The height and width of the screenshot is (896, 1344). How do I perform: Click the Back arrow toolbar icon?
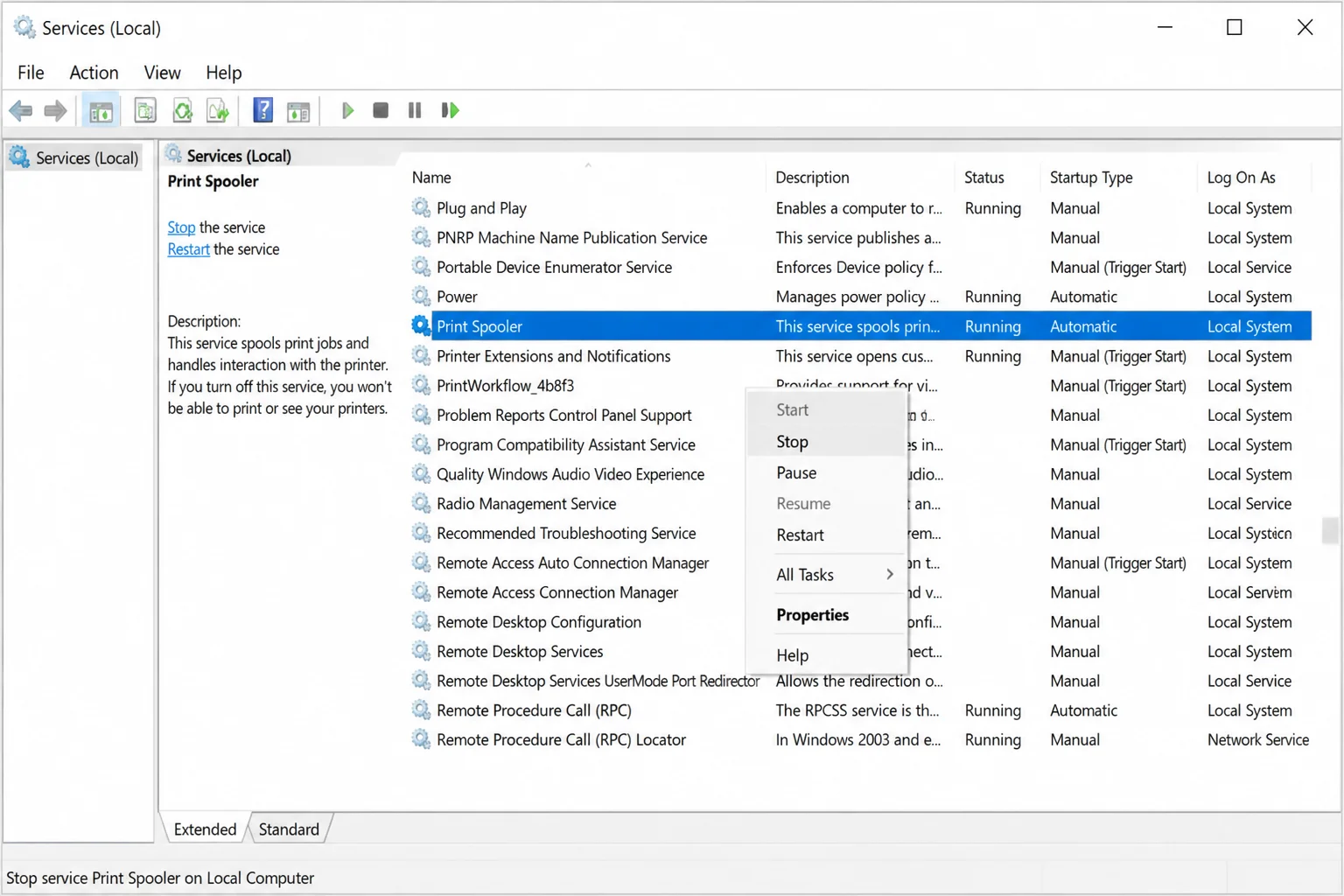21,111
